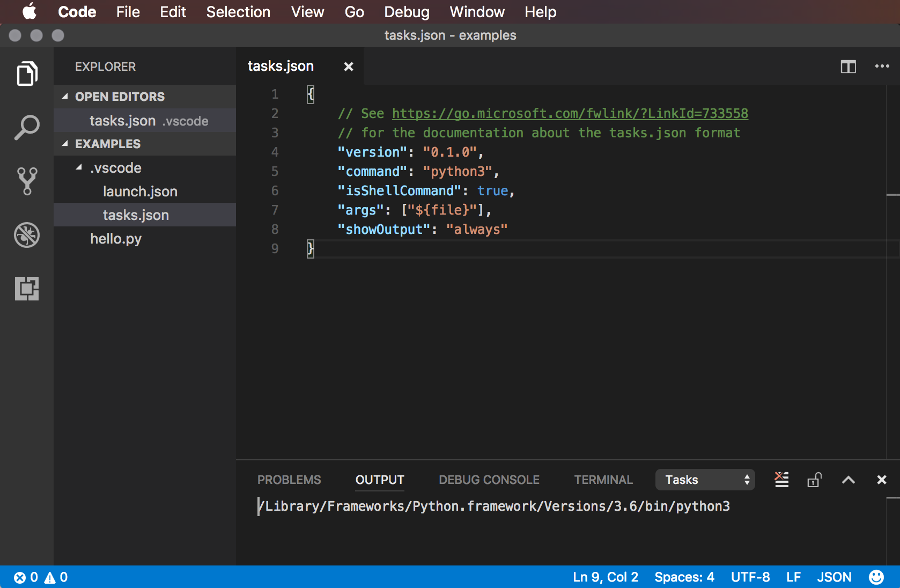900x588 pixels.
Task: Maximize the panel with the chevron
Action: (x=848, y=480)
